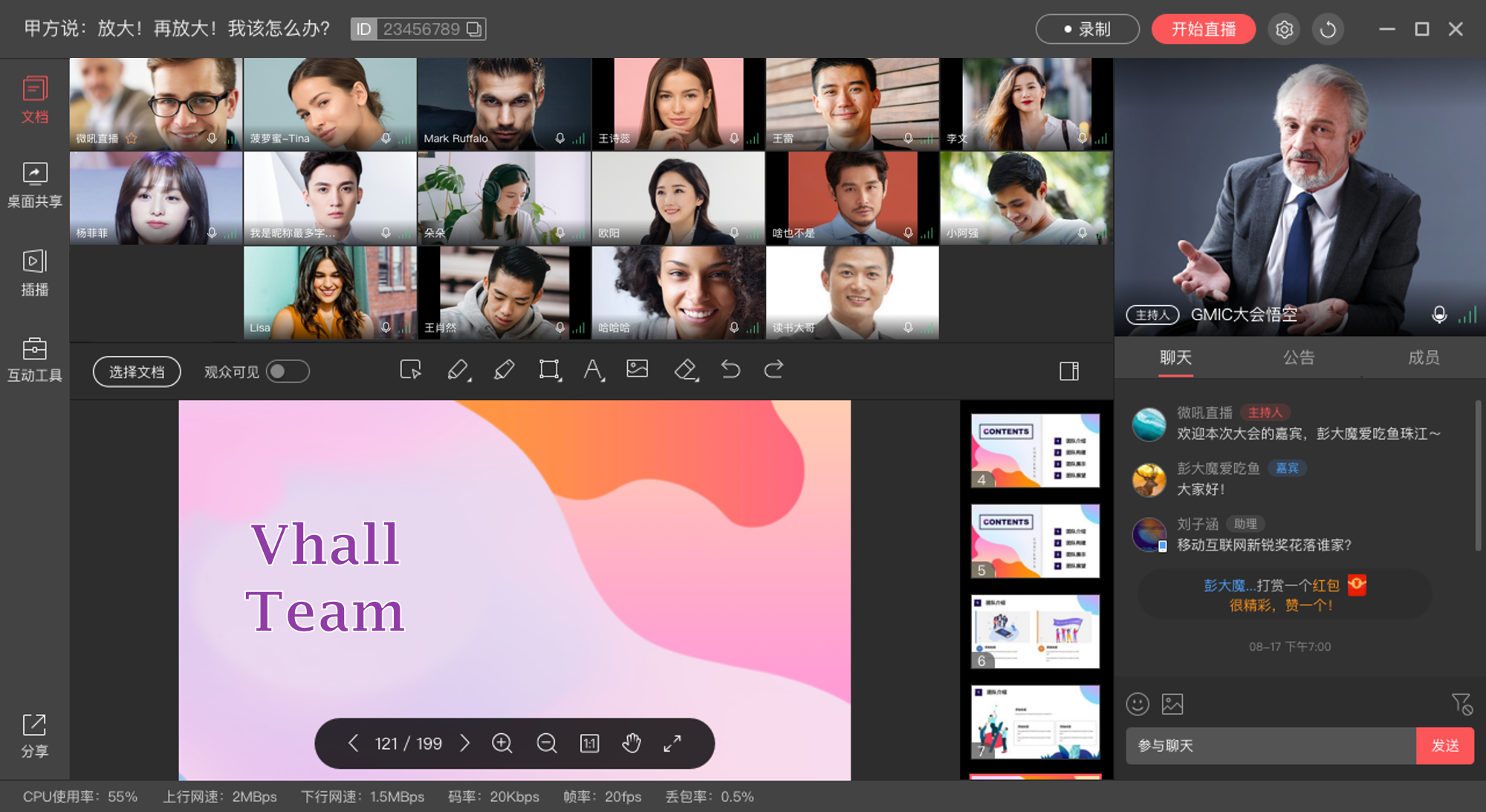Select slide thumbnail 6

coord(1035,631)
